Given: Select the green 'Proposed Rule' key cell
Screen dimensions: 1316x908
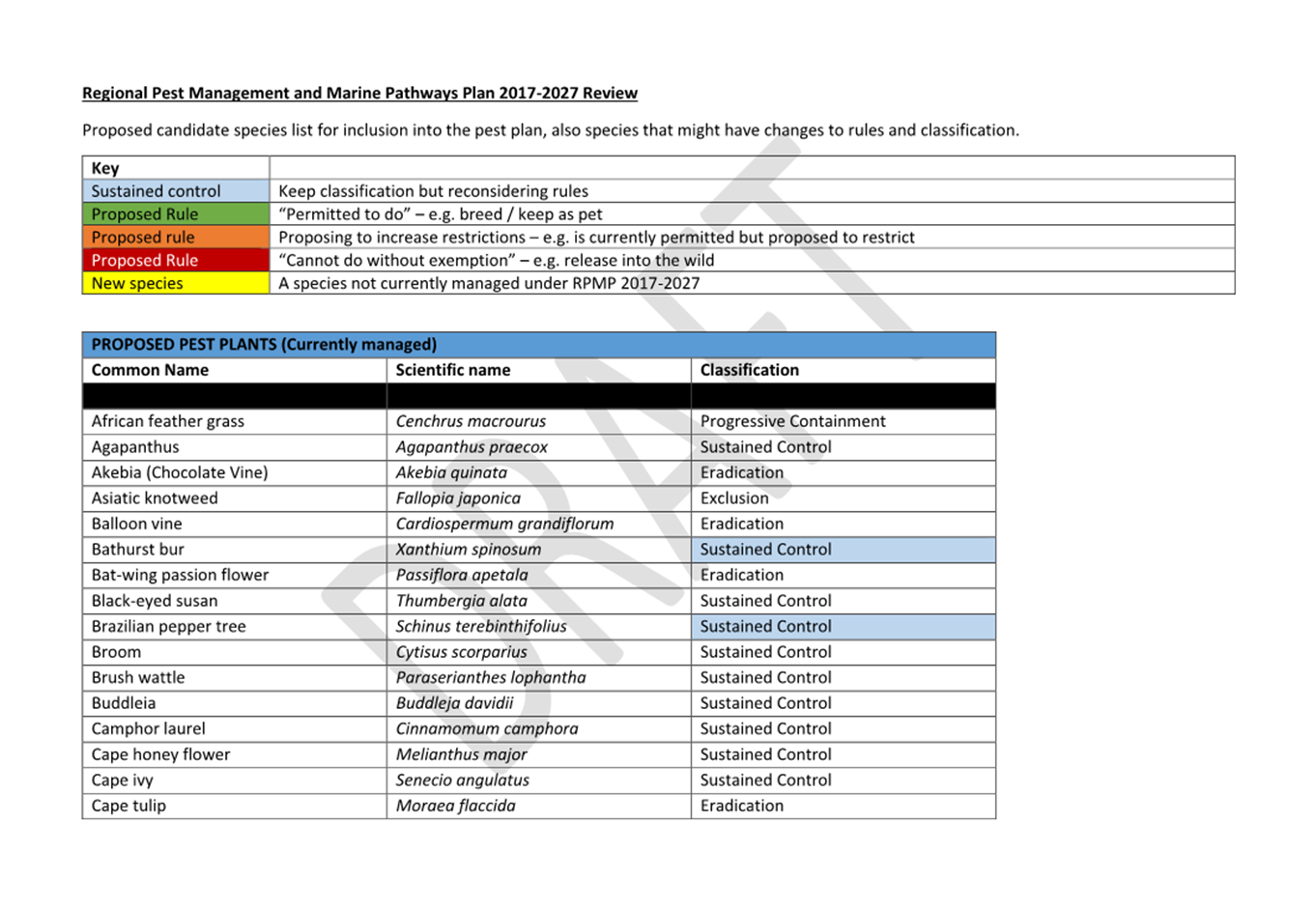Looking at the screenshot, I should pyautogui.click(x=176, y=213).
